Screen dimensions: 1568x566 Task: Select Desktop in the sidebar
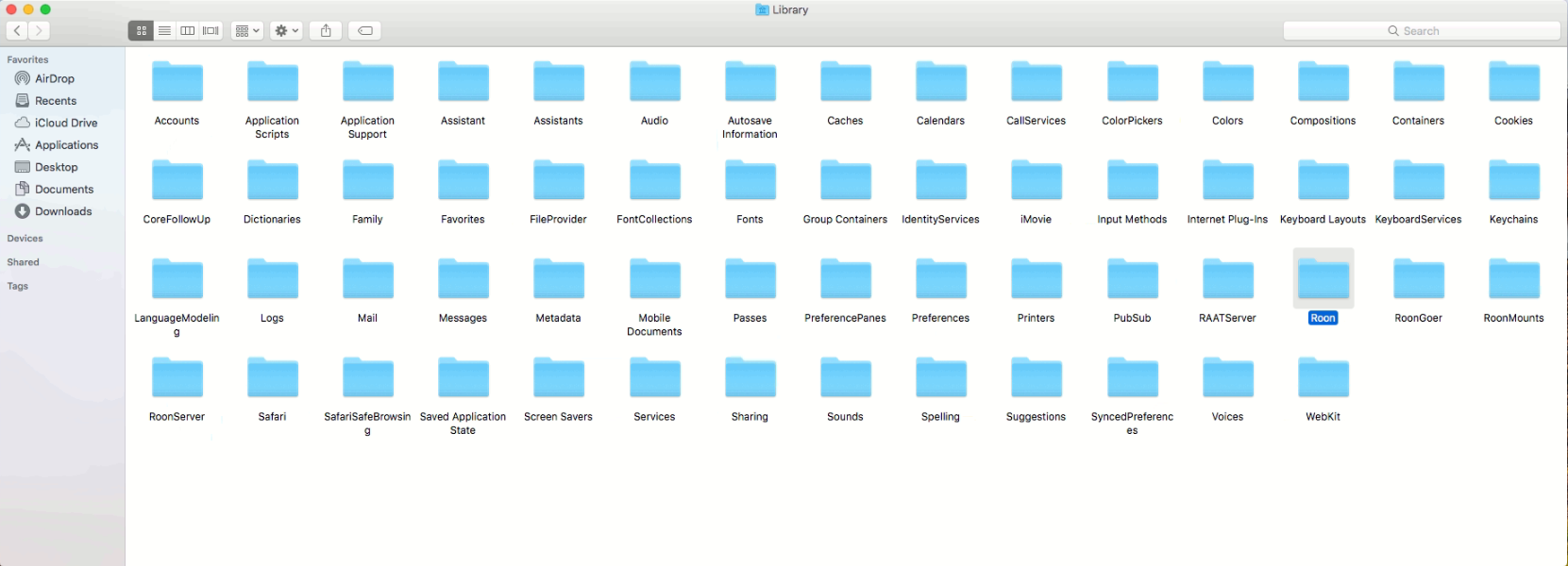pyautogui.click(x=56, y=167)
